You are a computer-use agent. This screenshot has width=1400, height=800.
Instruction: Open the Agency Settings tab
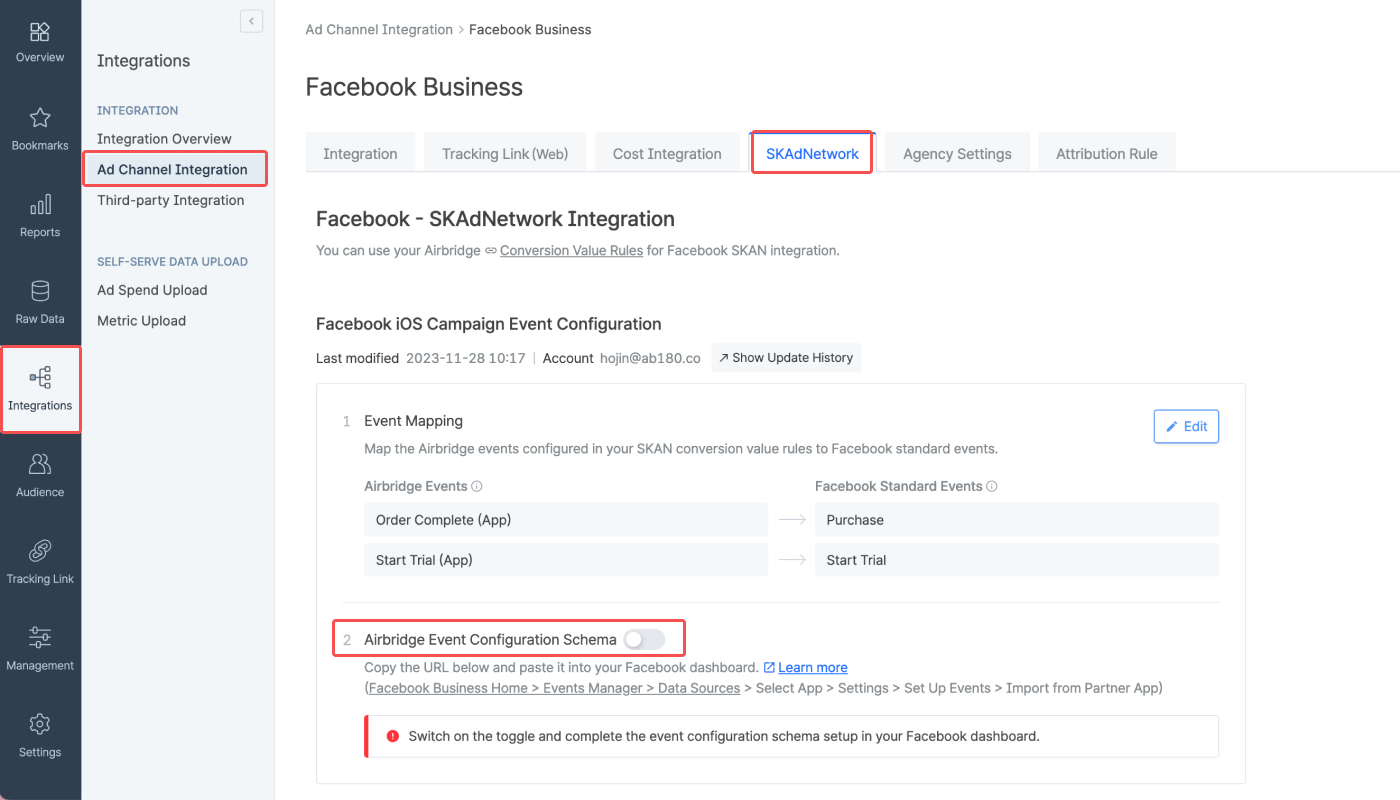[x=957, y=154]
